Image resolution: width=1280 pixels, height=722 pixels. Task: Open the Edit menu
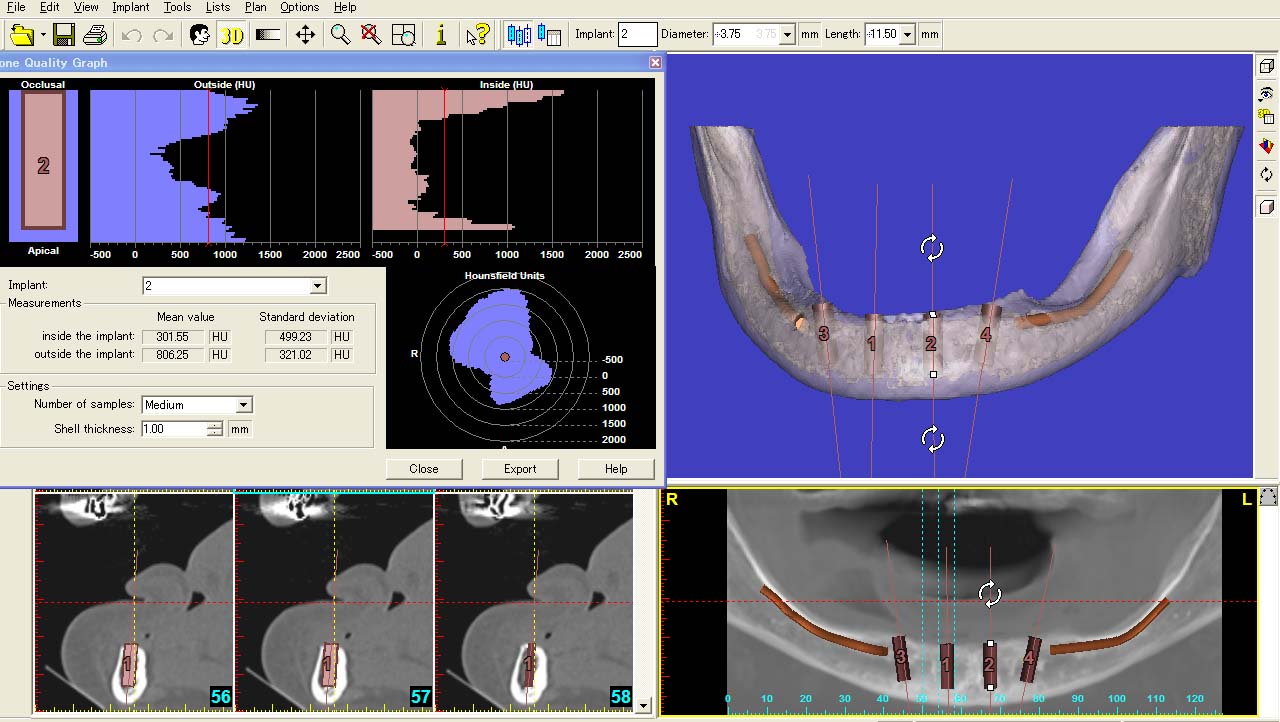[x=50, y=7]
